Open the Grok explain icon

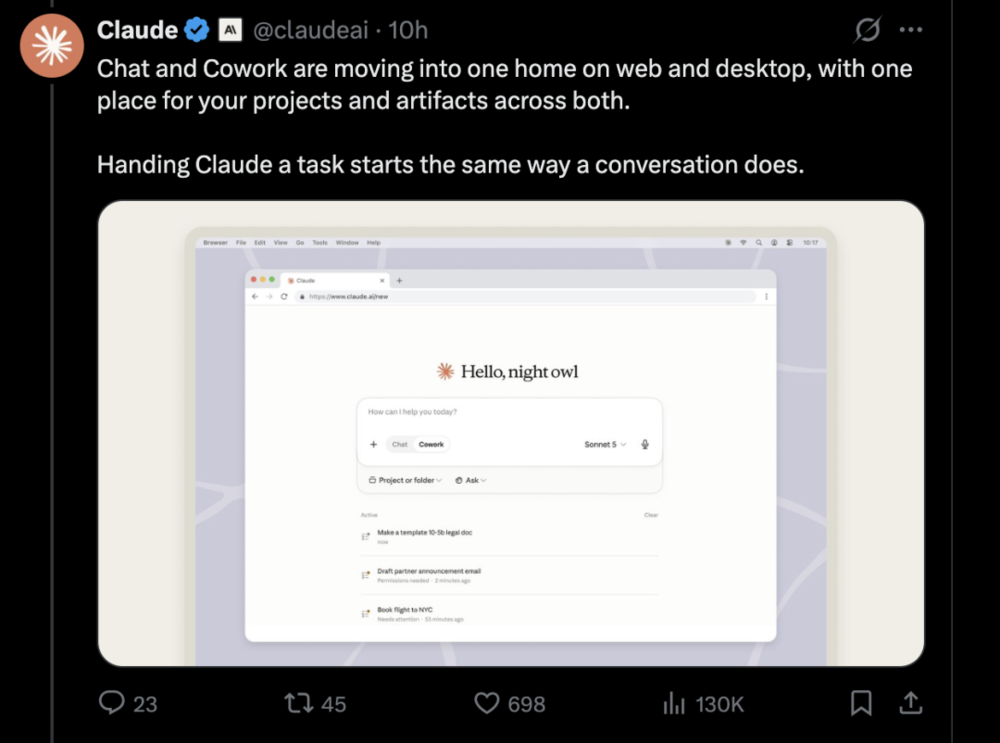867,29
